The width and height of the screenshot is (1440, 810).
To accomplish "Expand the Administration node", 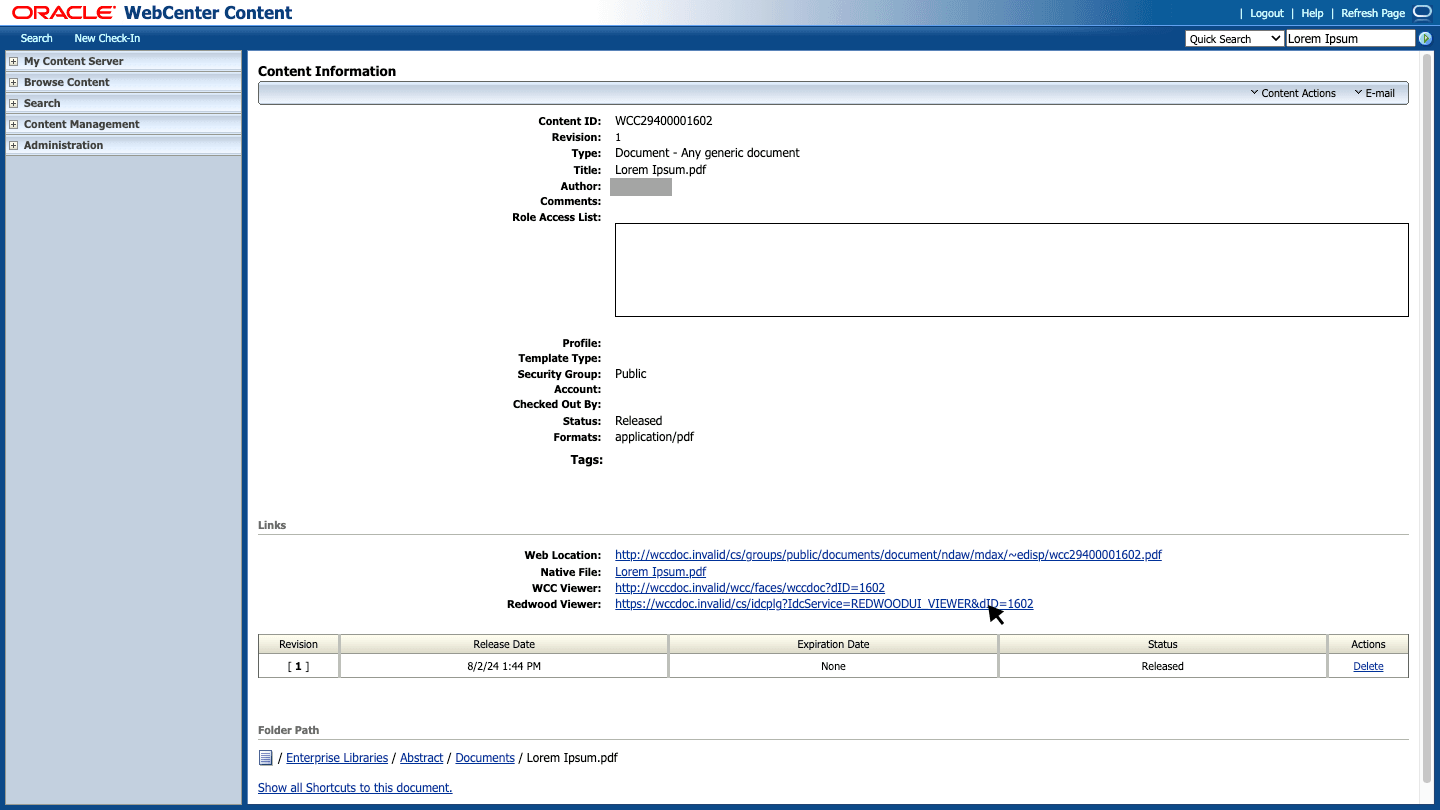I will 14,146.
